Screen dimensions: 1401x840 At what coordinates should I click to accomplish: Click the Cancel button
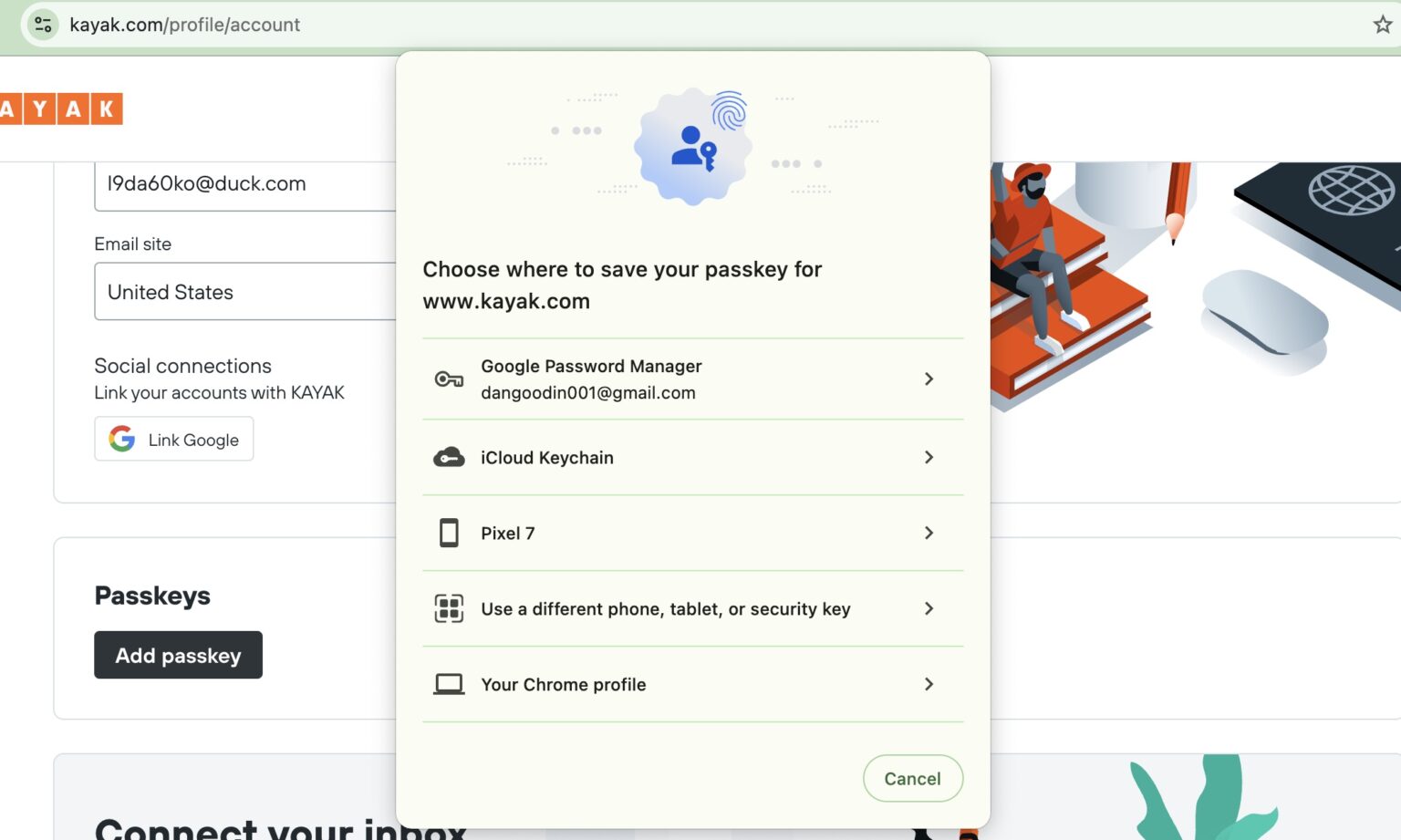(912, 778)
